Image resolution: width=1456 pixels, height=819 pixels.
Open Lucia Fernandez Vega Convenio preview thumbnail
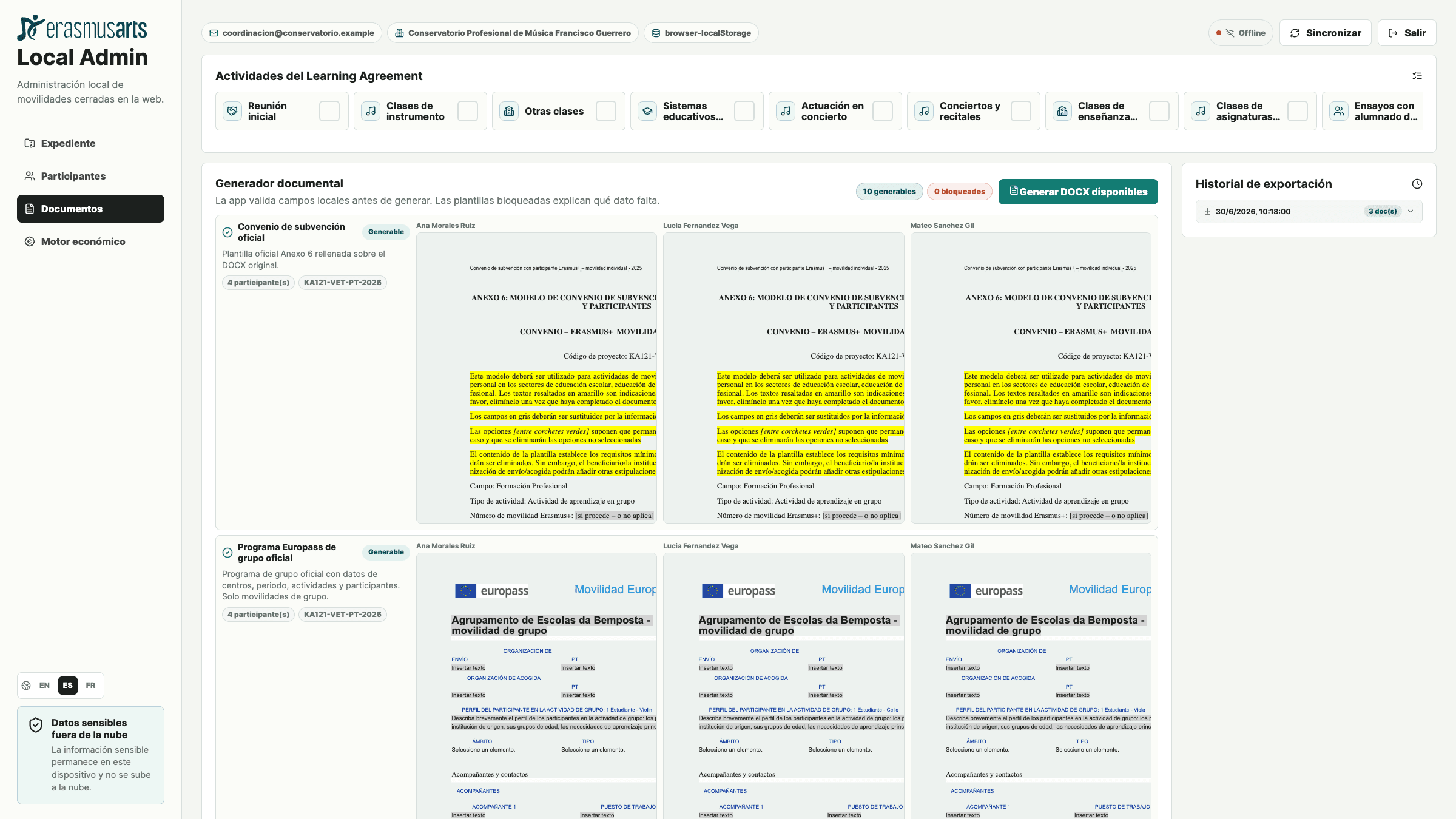(783, 377)
